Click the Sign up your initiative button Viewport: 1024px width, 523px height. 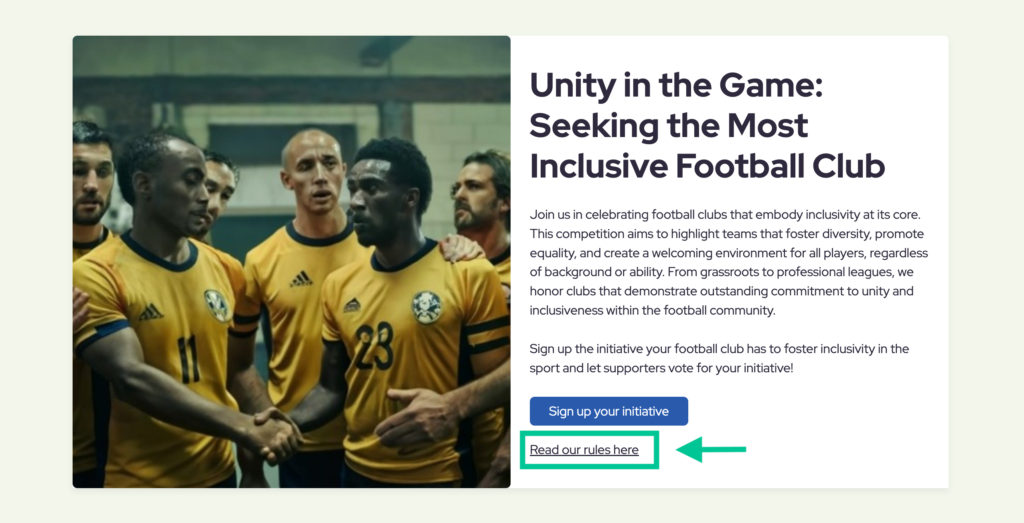click(x=608, y=411)
